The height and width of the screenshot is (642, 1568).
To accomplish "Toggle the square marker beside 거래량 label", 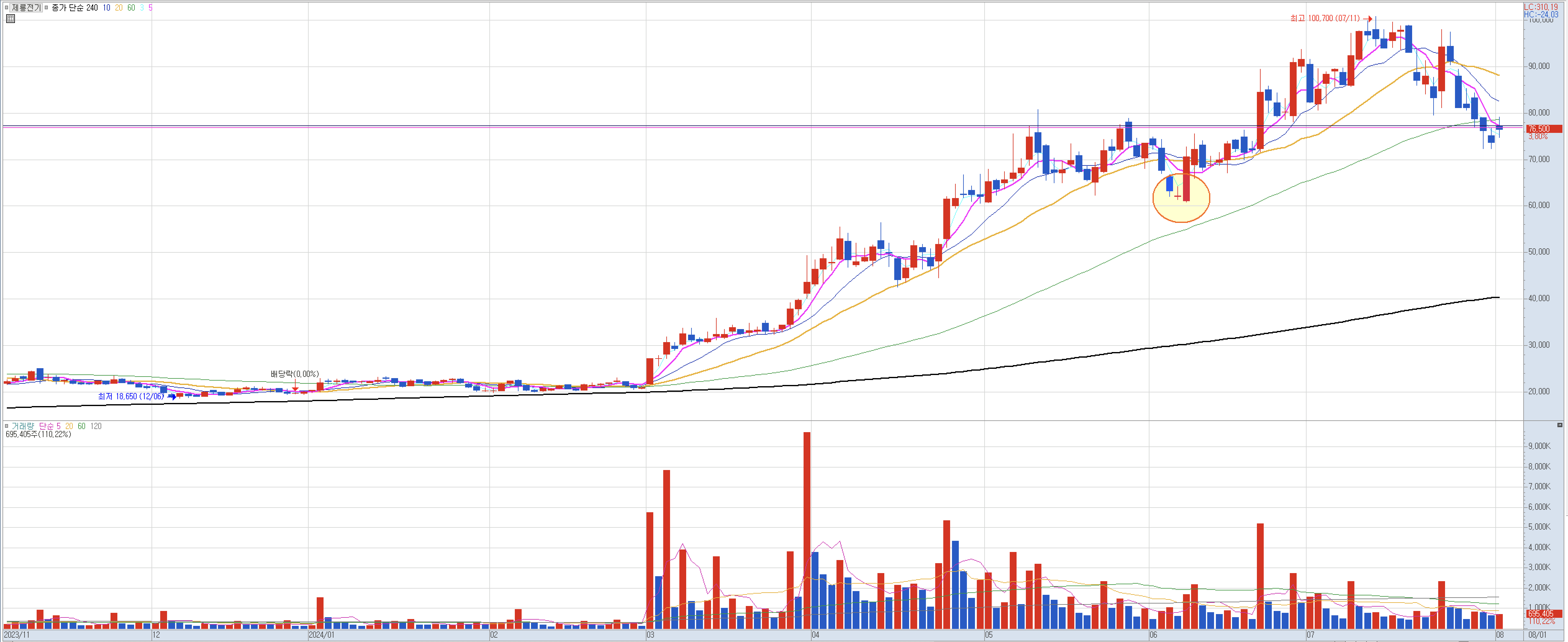I will 6,426.
